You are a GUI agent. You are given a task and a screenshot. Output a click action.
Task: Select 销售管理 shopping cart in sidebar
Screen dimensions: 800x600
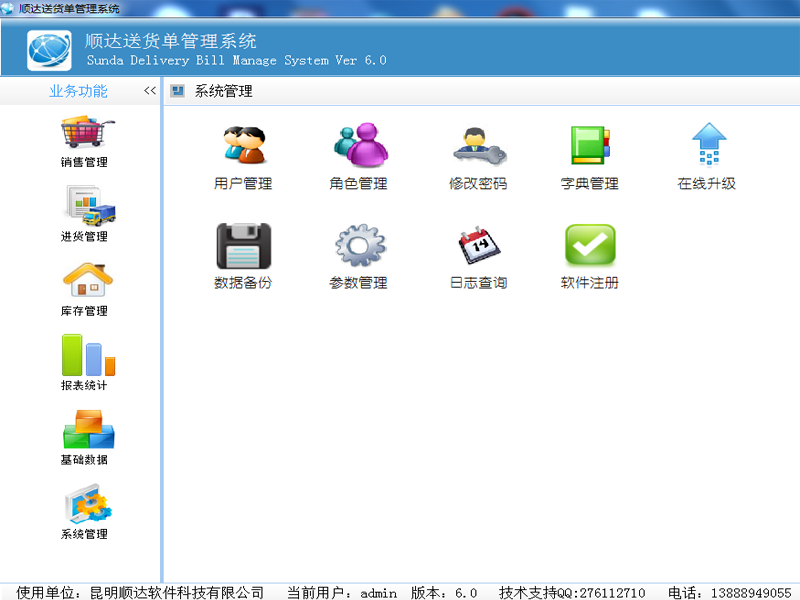tap(85, 135)
